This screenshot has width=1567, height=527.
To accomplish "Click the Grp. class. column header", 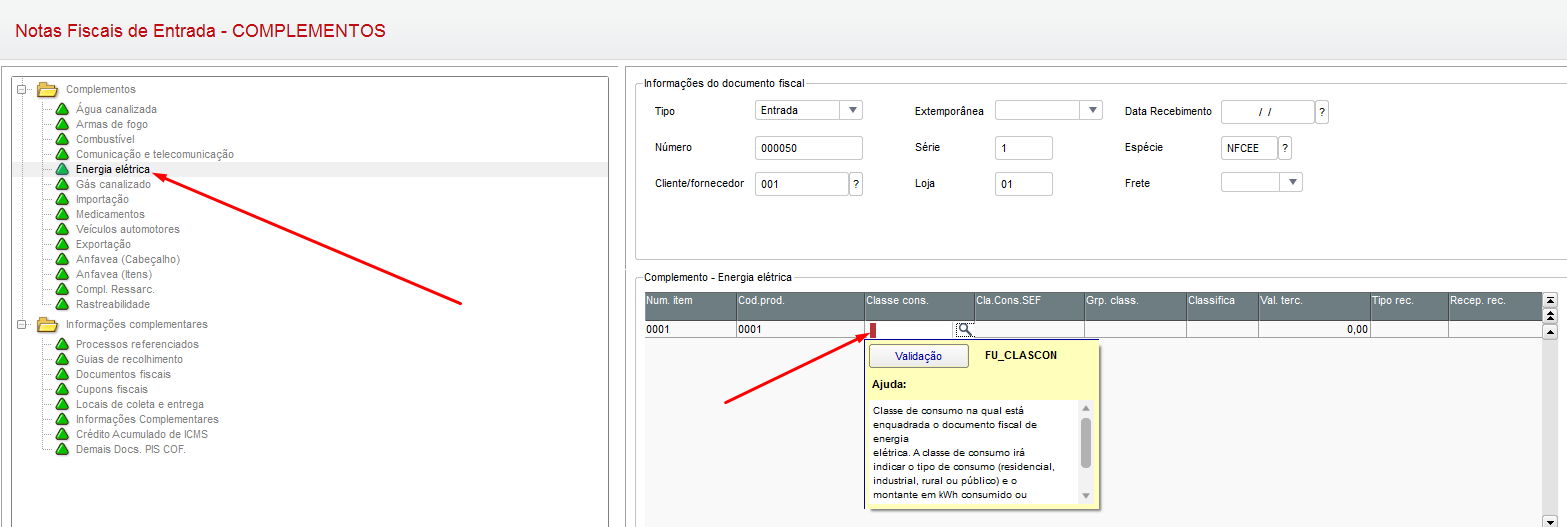I will pos(1135,306).
